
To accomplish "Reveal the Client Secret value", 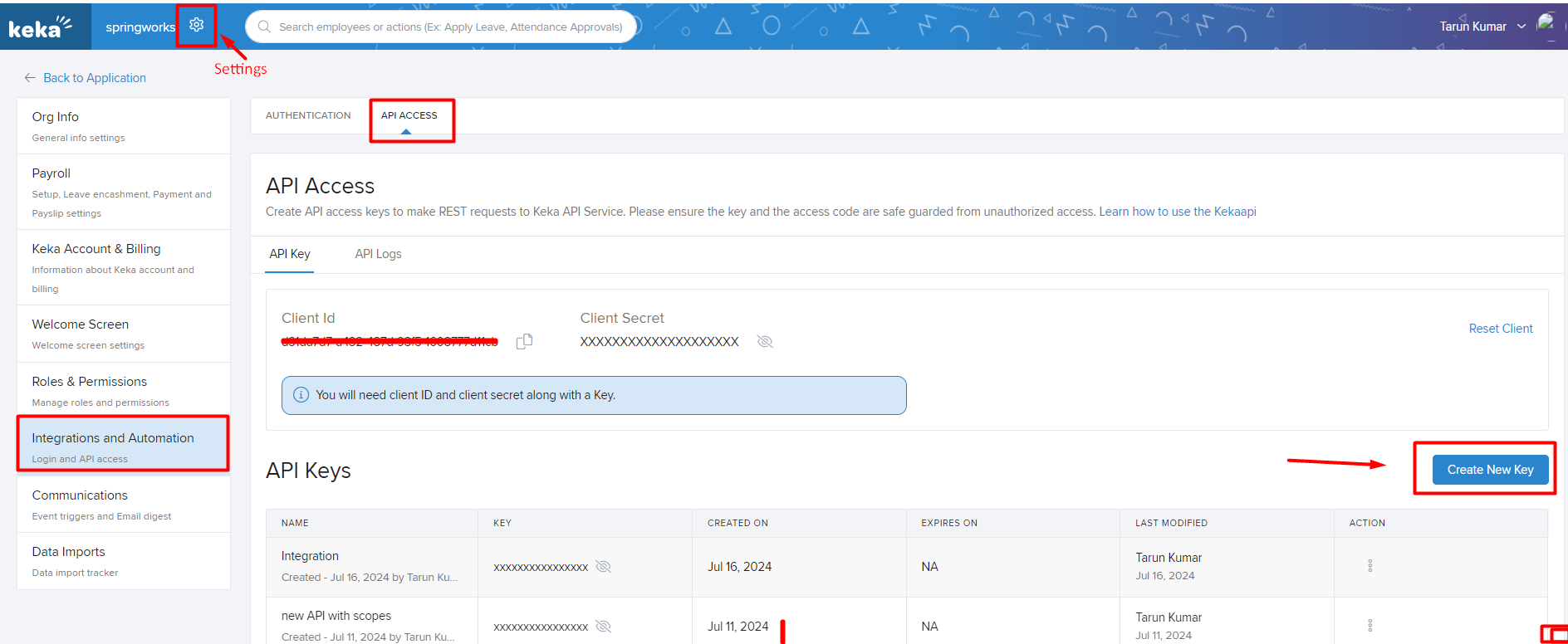I will coord(765,342).
